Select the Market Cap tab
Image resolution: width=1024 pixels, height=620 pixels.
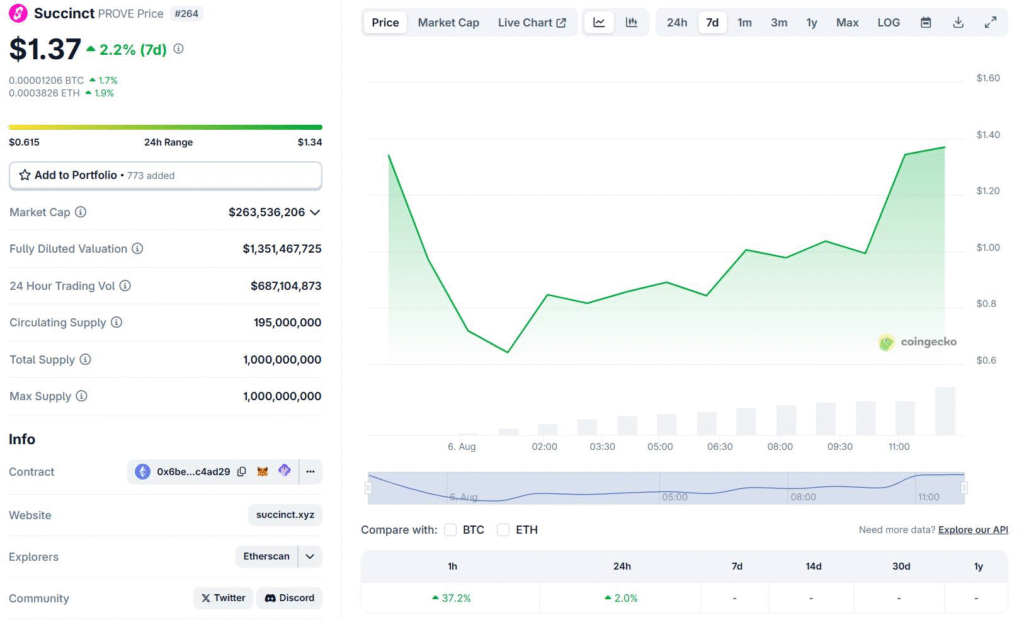coord(449,23)
